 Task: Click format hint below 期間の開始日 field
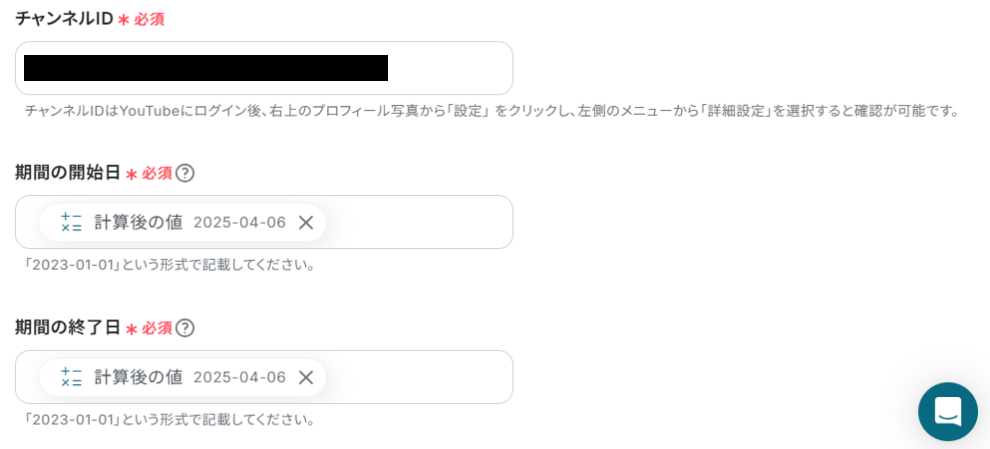click(x=170, y=265)
